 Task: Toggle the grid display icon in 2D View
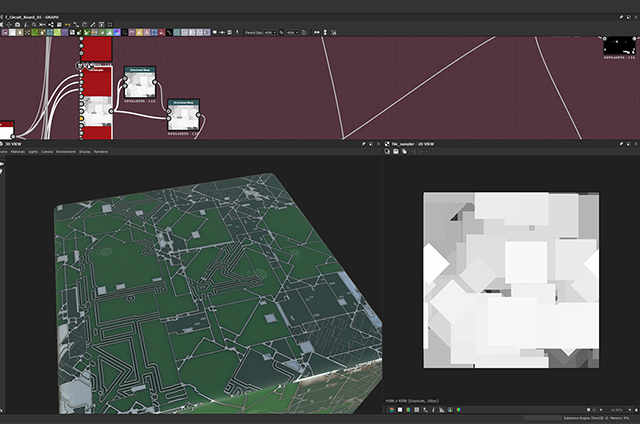coord(416,410)
